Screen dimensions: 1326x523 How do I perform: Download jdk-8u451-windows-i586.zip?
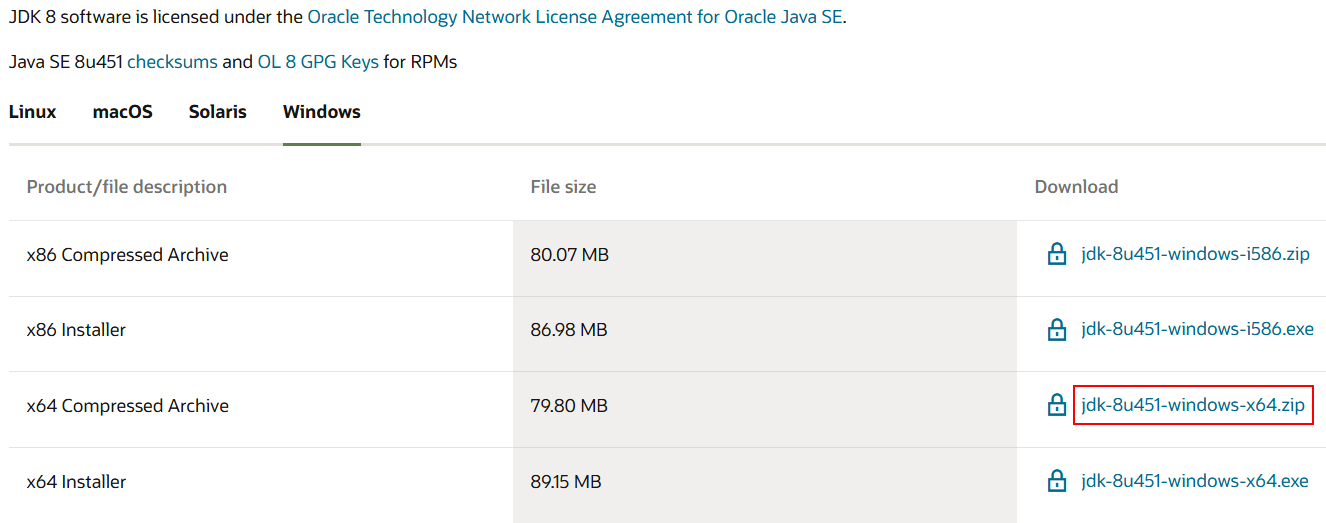tap(1195, 254)
